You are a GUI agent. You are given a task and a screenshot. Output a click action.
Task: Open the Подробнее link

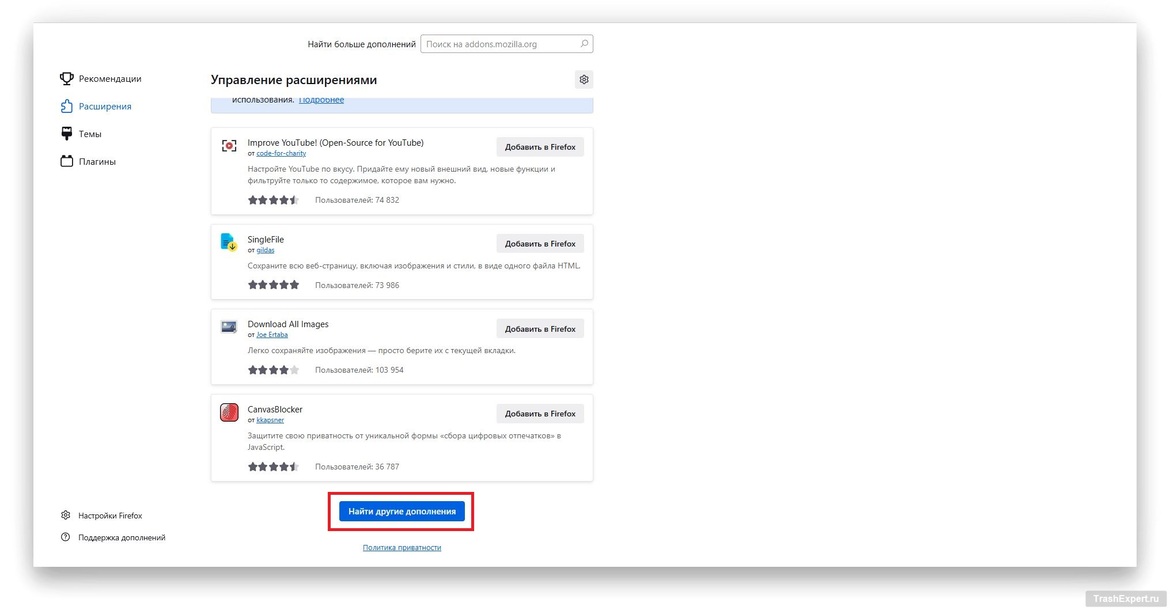click(321, 100)
